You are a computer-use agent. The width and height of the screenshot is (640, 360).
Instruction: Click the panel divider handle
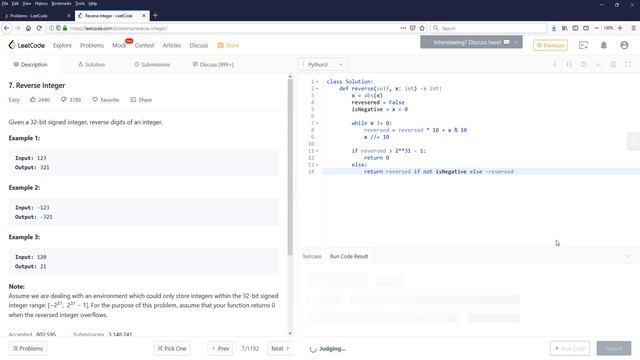[295, 186]
